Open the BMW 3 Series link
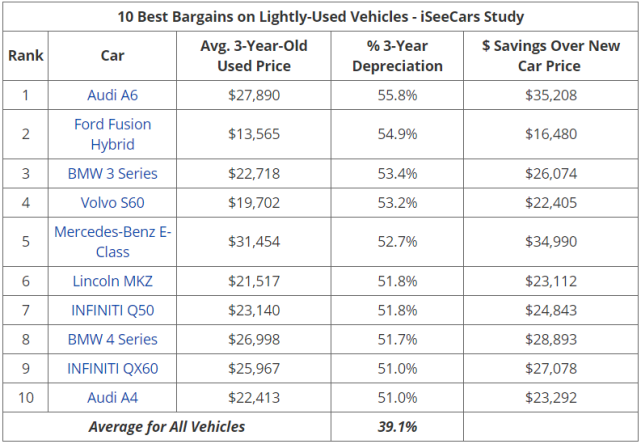This screenshot has width=641, height=444. point(112,172)
